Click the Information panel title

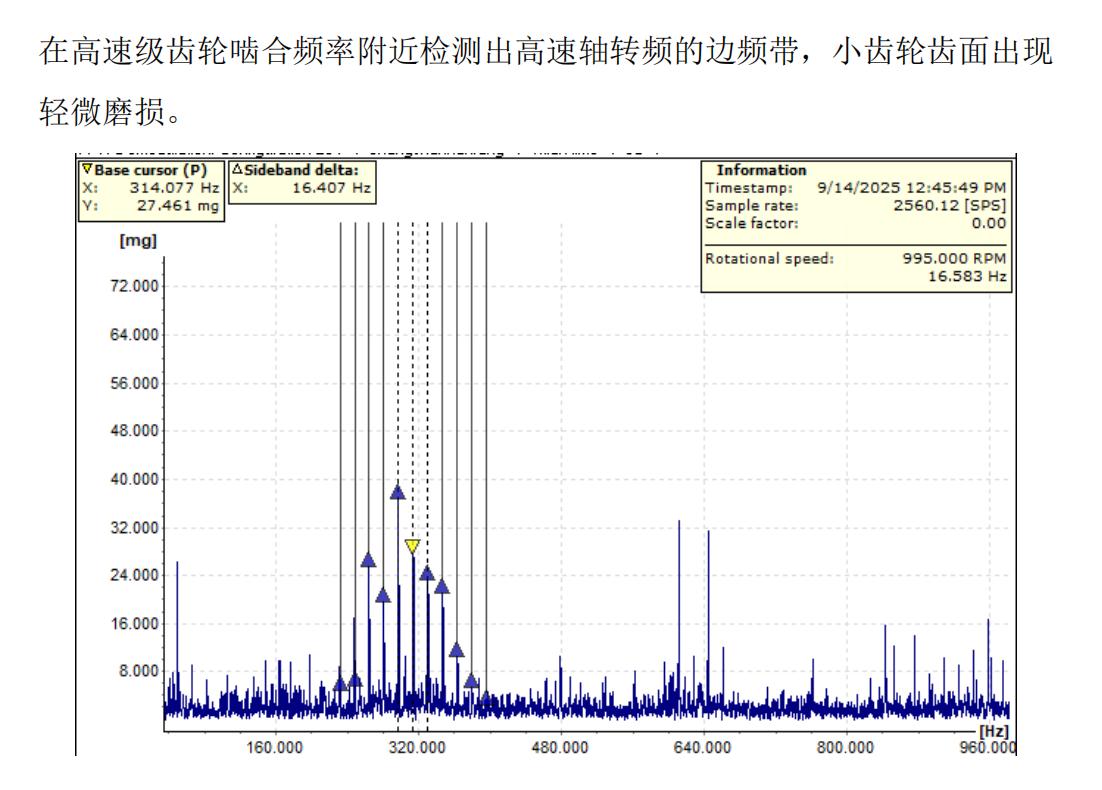coord(761,170)
